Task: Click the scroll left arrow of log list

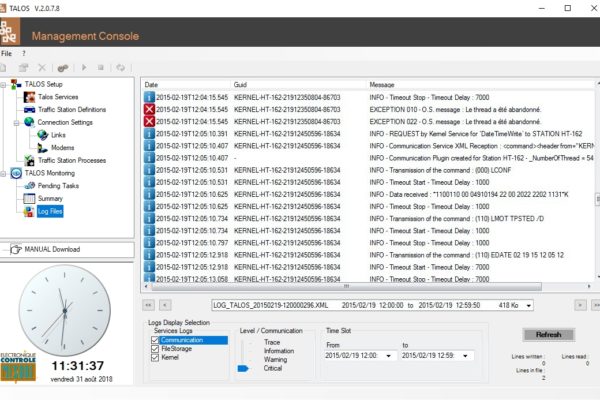Action: 147,286
